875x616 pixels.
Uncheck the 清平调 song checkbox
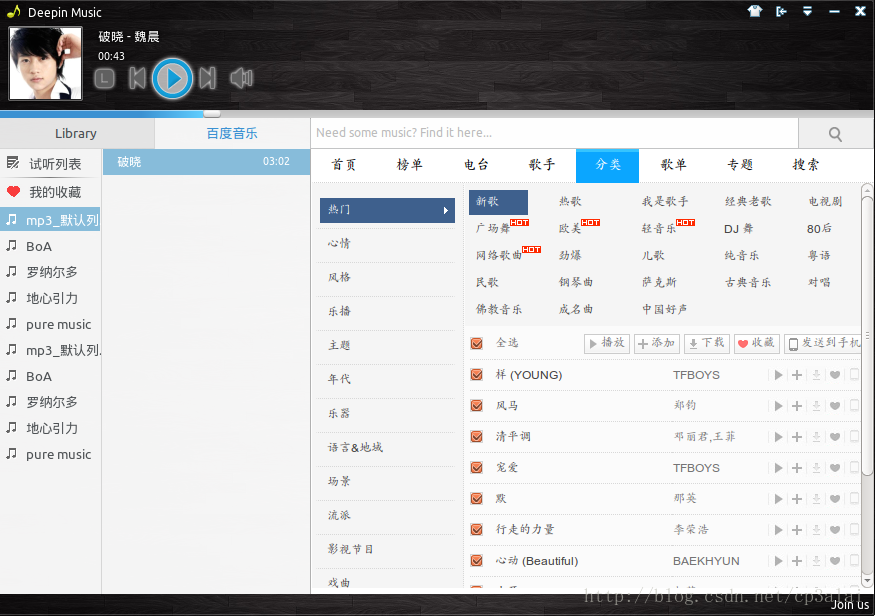[x=477, y=436]
